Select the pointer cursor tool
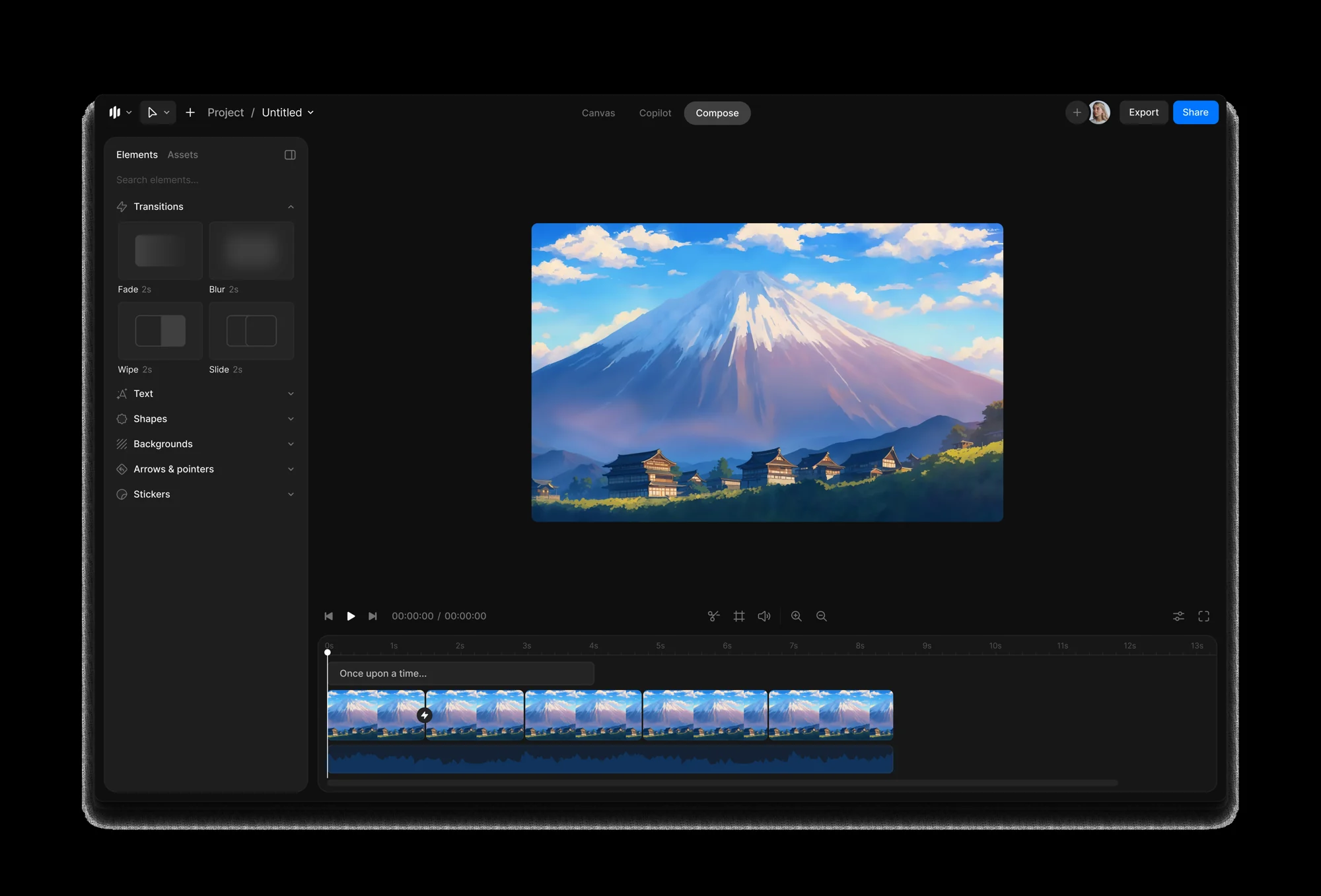1321x896 pixels. tap(152, 113)
